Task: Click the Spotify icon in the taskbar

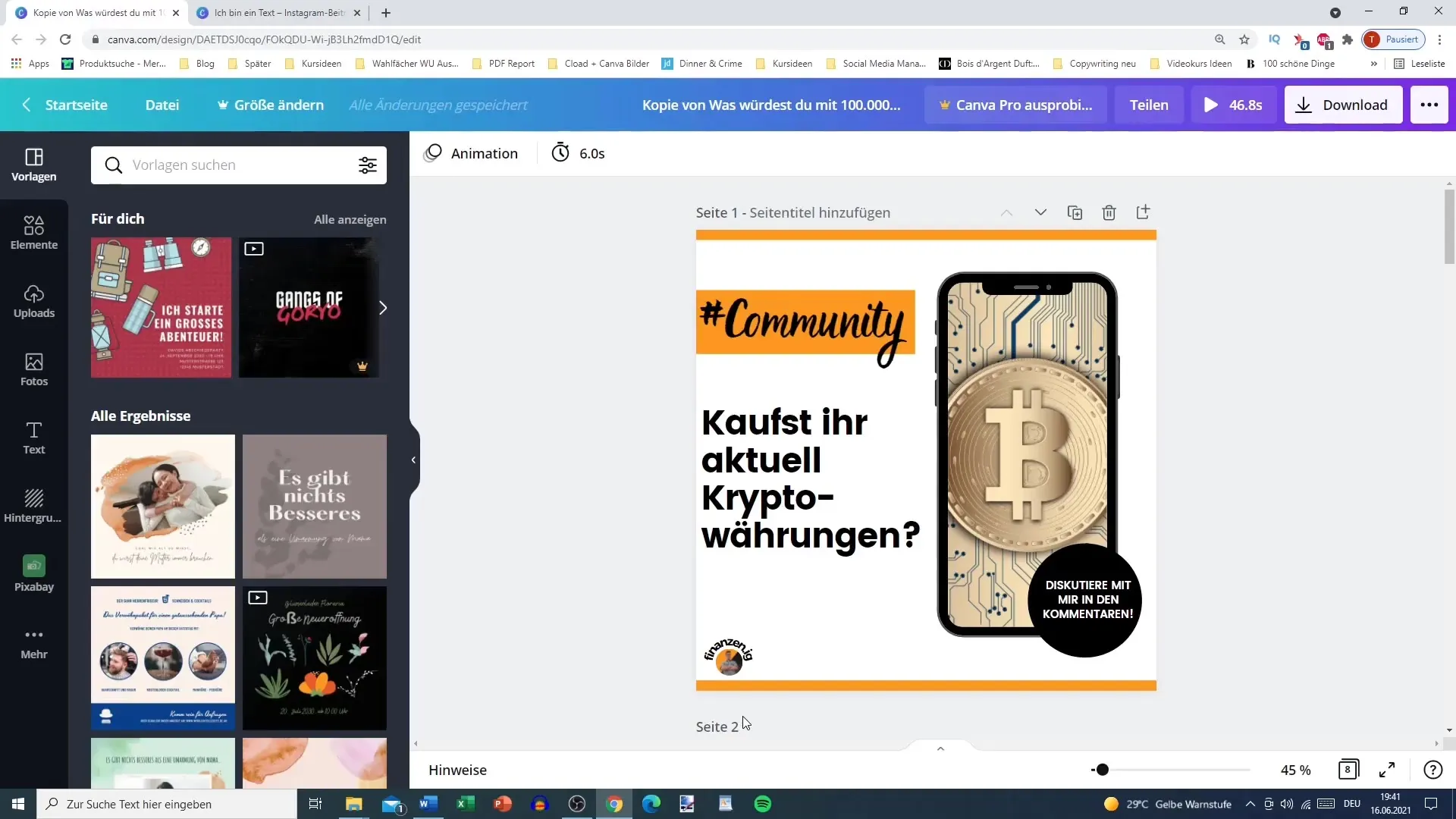Action: pyautogui.click(x=764, y=803)
